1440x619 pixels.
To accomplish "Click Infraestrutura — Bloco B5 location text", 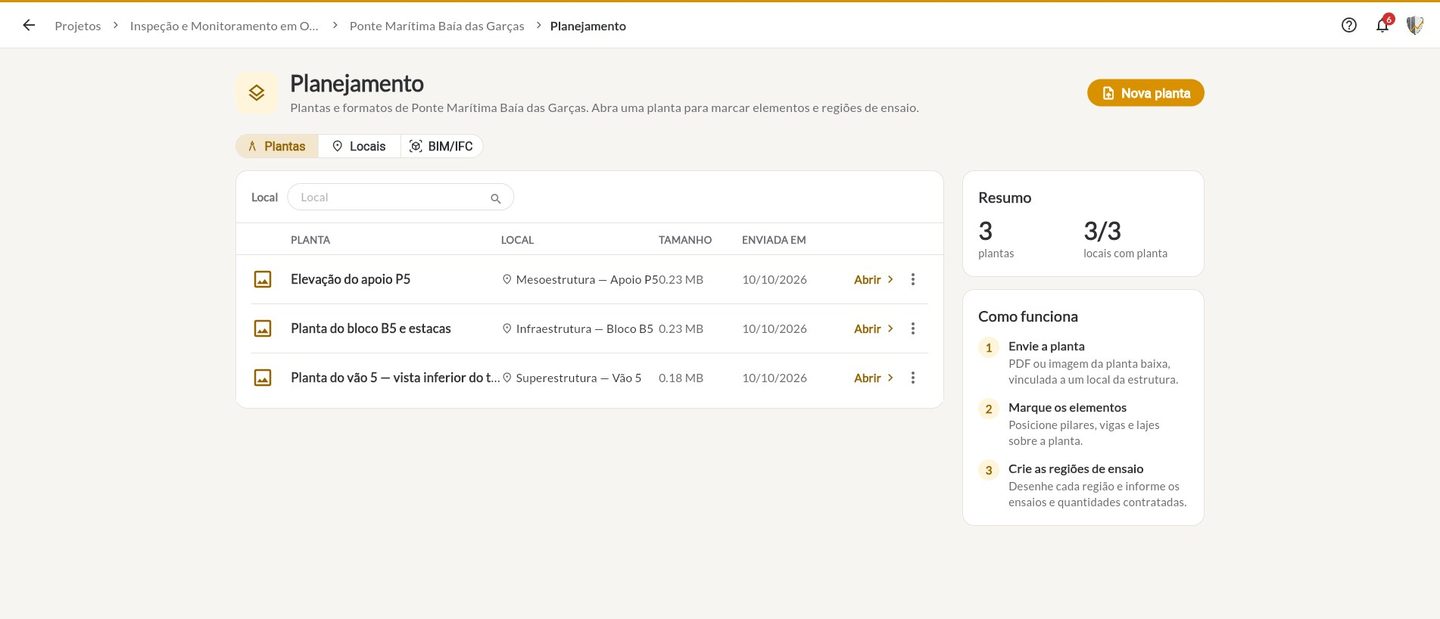I will click(x=585, y=329).
